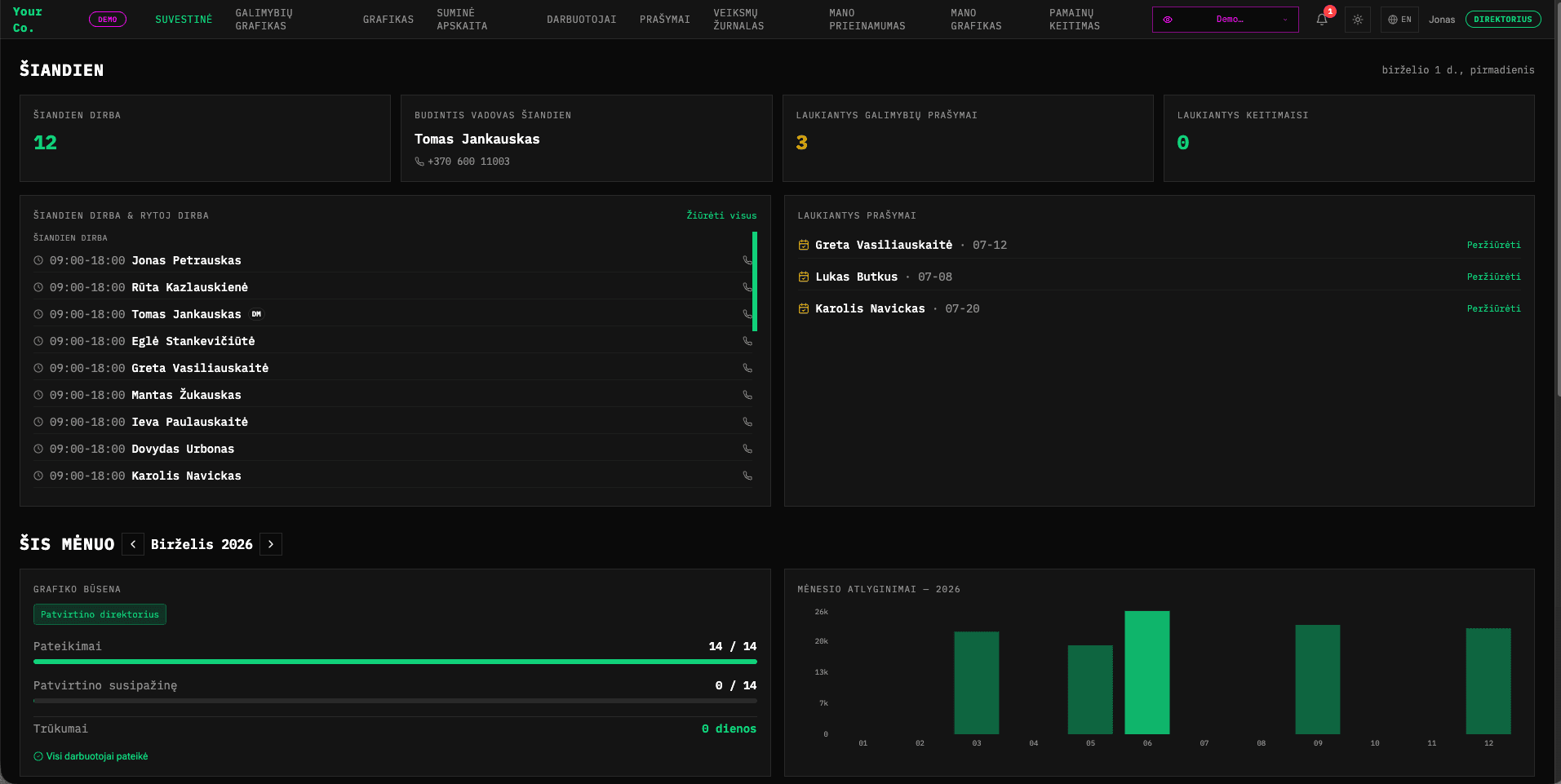
Task: Open the SUMINĖ APSKAITA tab
Action: [x=462, y=20]
